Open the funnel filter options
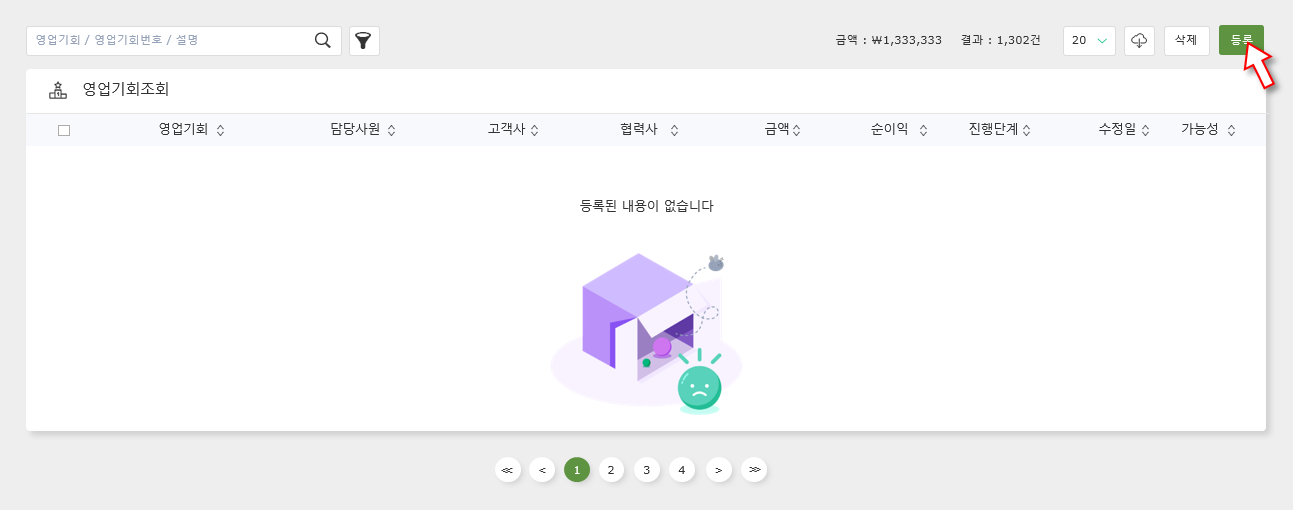 [x=364, y=41]
